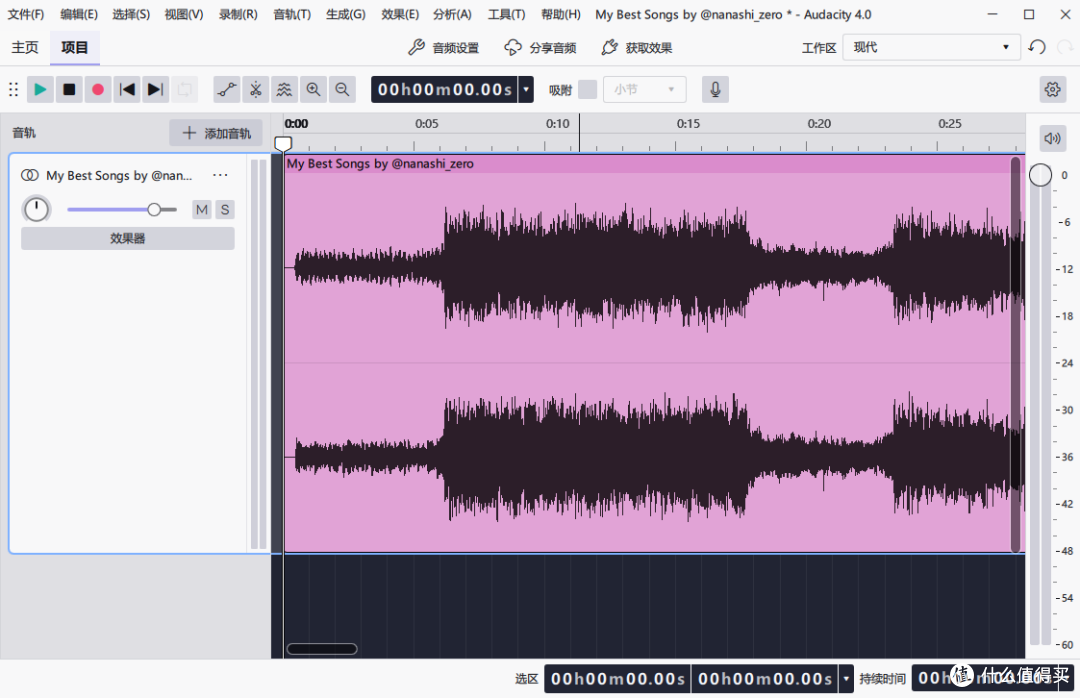The width and height of the screenshot is (1080, 698).
Task: Click the playback level meter slider knob
Action: click(x=1040, y=175)
